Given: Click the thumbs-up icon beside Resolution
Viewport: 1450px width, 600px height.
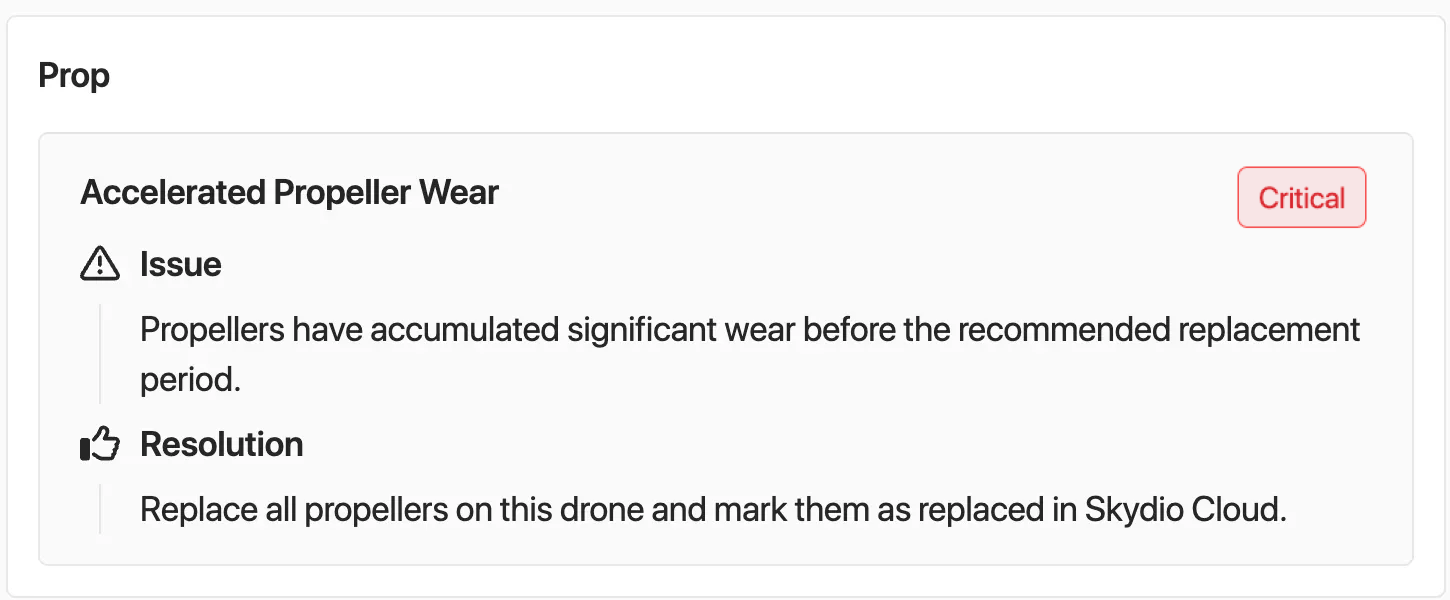Looking at the screenshot, I should [99, 445].
